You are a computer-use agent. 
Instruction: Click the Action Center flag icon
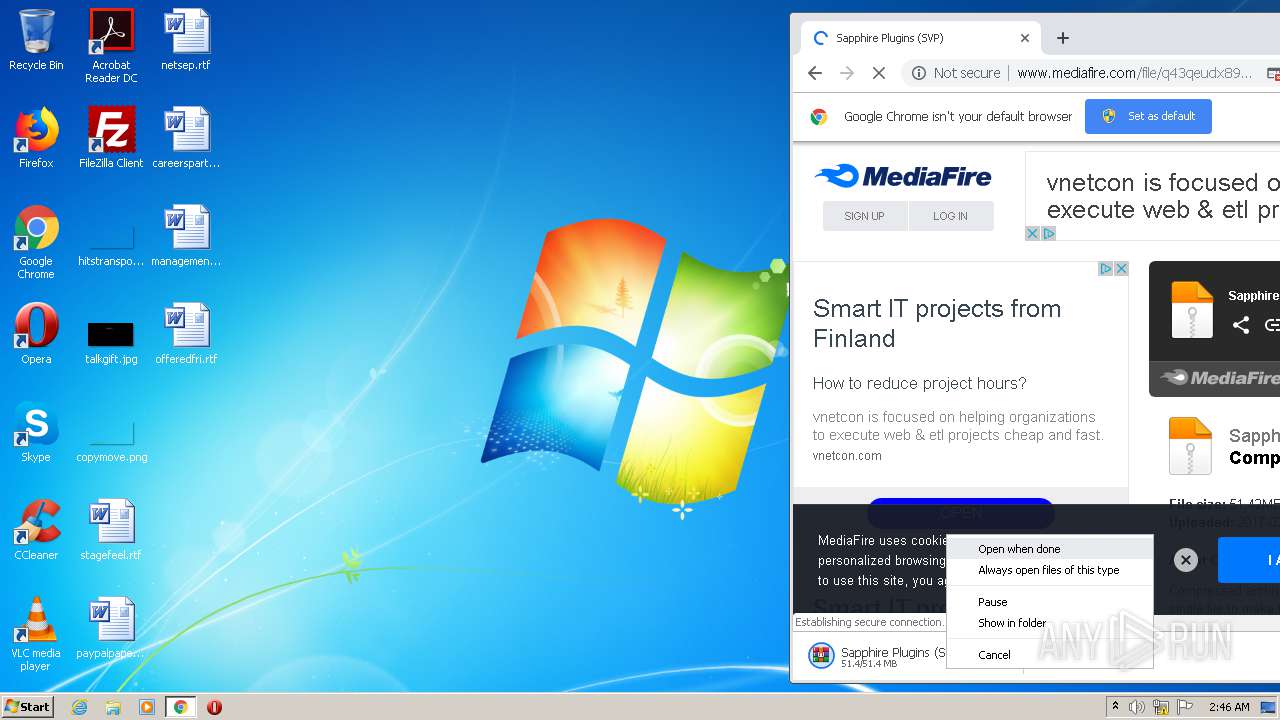(1185, 707)
